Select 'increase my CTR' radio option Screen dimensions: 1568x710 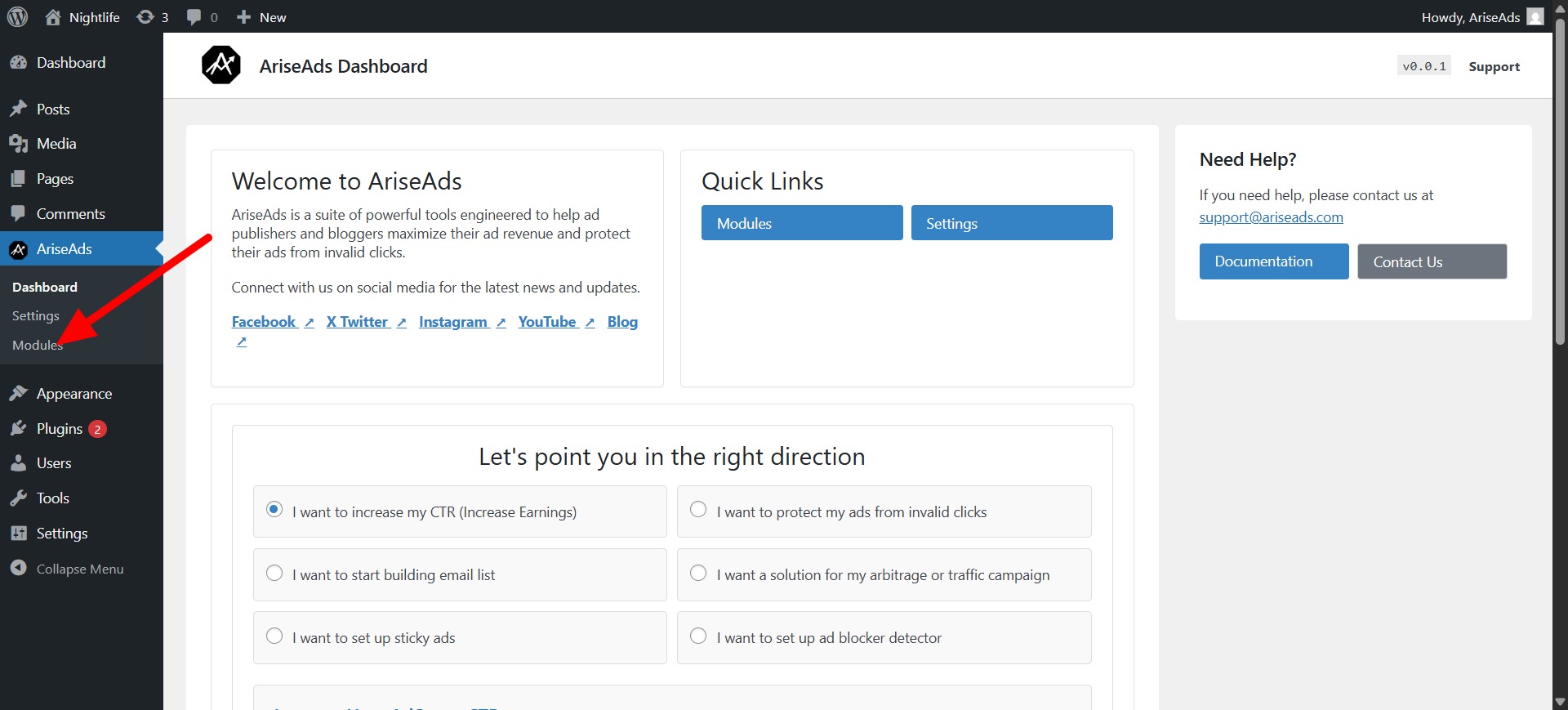click(274, 509)
